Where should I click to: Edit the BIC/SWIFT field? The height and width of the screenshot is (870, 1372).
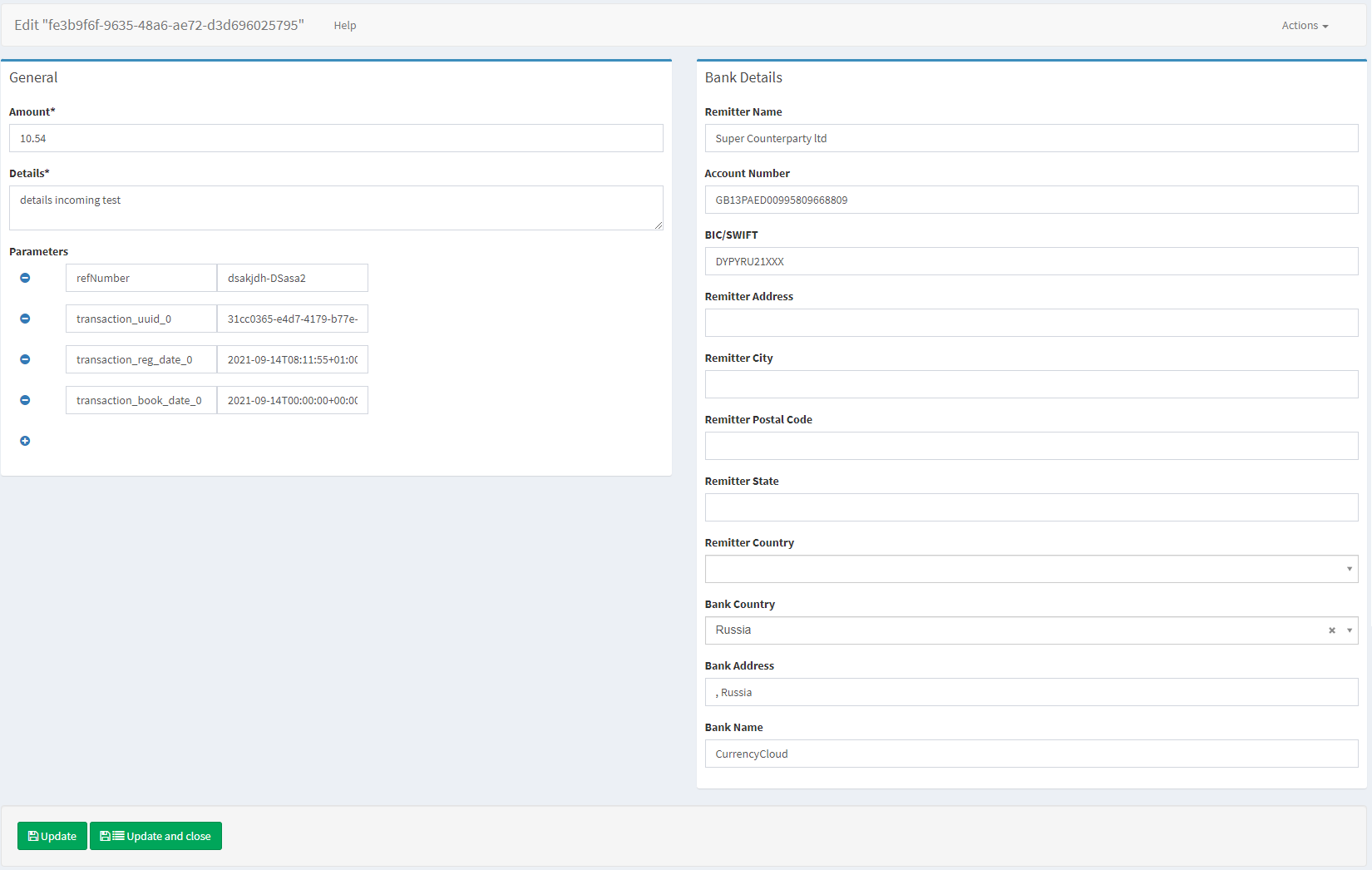tap(1031, 261)
